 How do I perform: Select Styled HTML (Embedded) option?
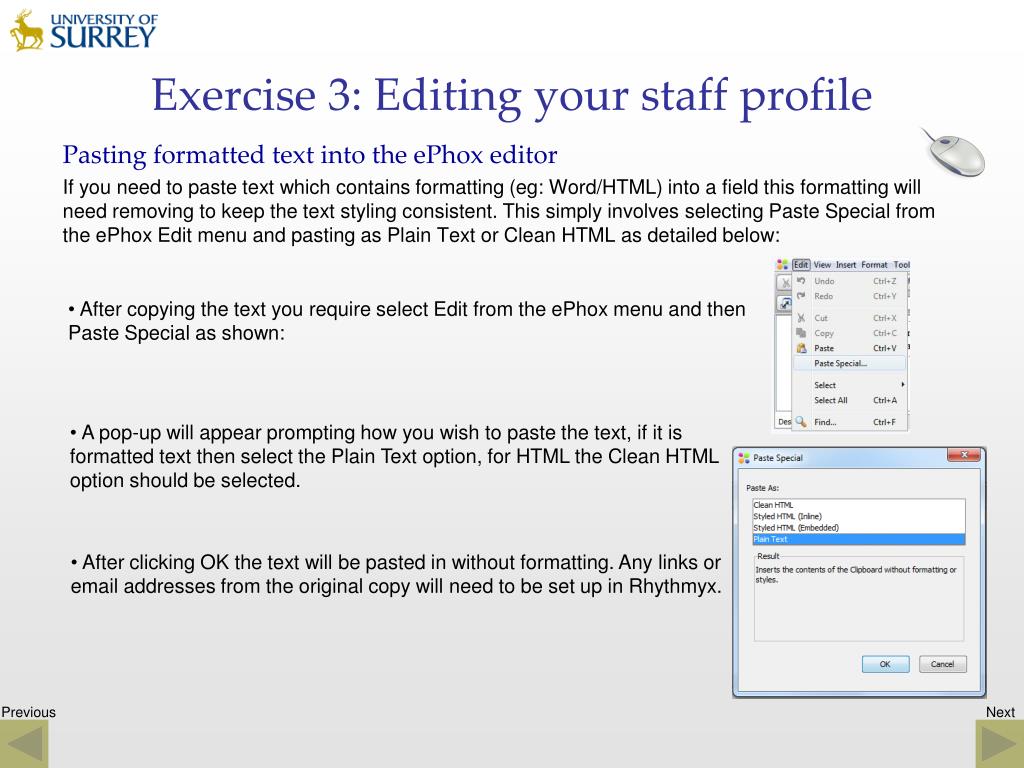pyautogui.click(x=859, y=528)
